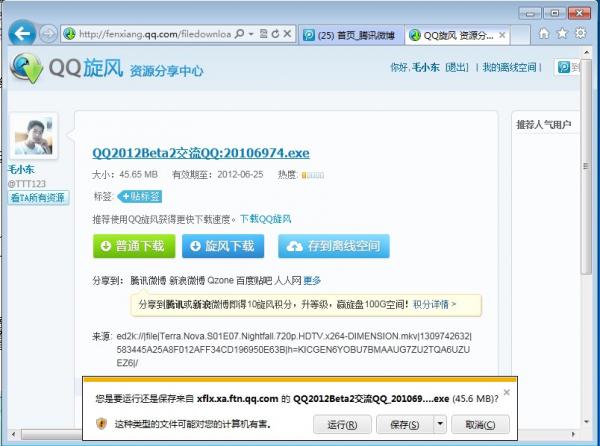
Task: Click the QQ旋风 logo icon
Action: [x=26, y=68]
